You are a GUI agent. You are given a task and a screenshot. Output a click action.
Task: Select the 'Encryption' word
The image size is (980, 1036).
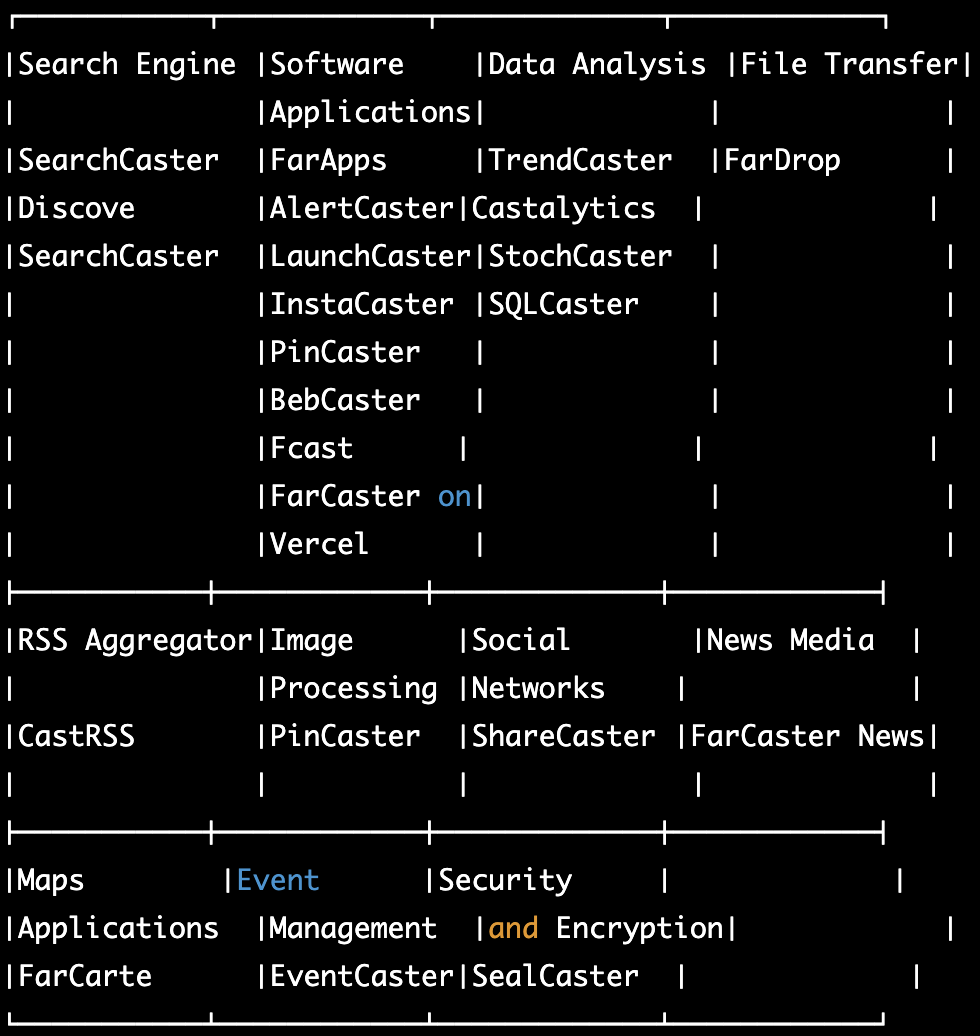[640, 929]
